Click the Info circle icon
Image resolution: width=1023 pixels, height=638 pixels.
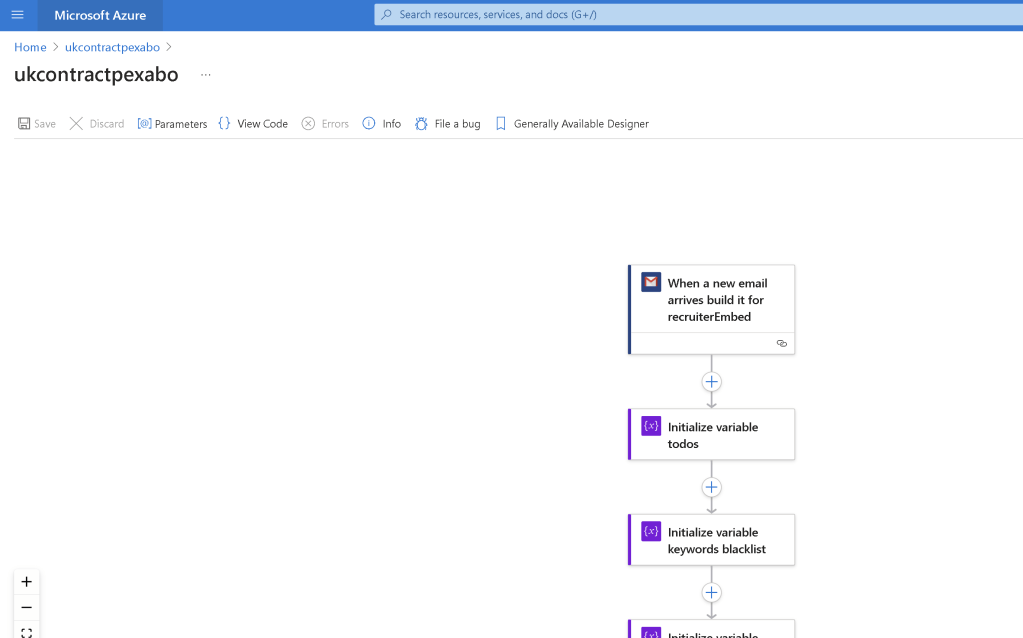coord(369,123)
